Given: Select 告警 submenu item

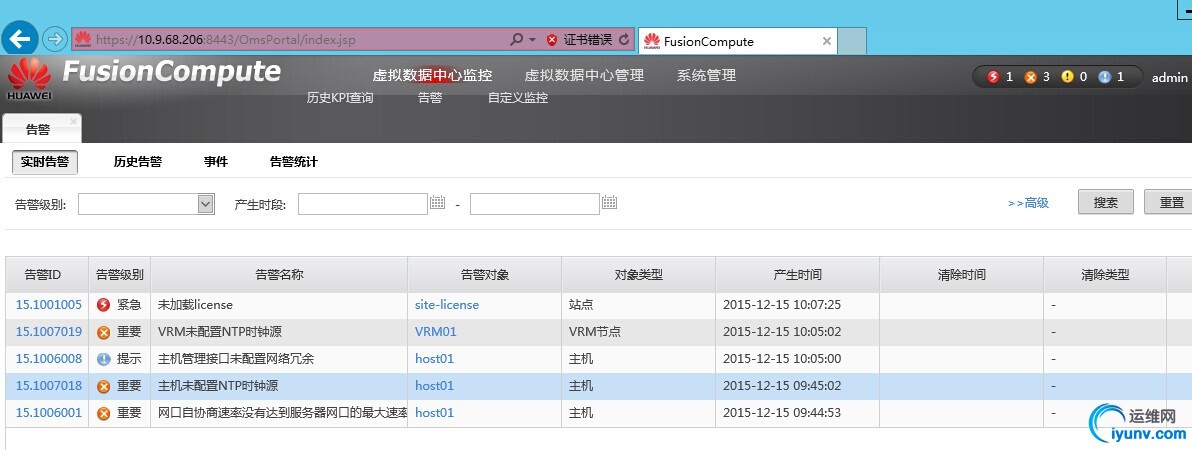Looking at the screenshot, I should [x=430, y=98].
